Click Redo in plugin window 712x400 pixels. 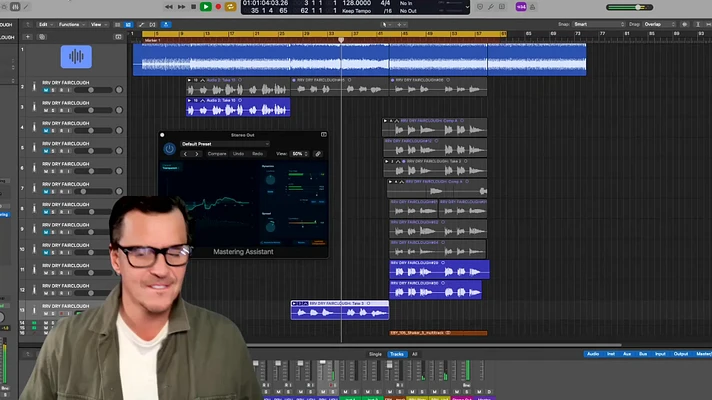coord(257,154)
